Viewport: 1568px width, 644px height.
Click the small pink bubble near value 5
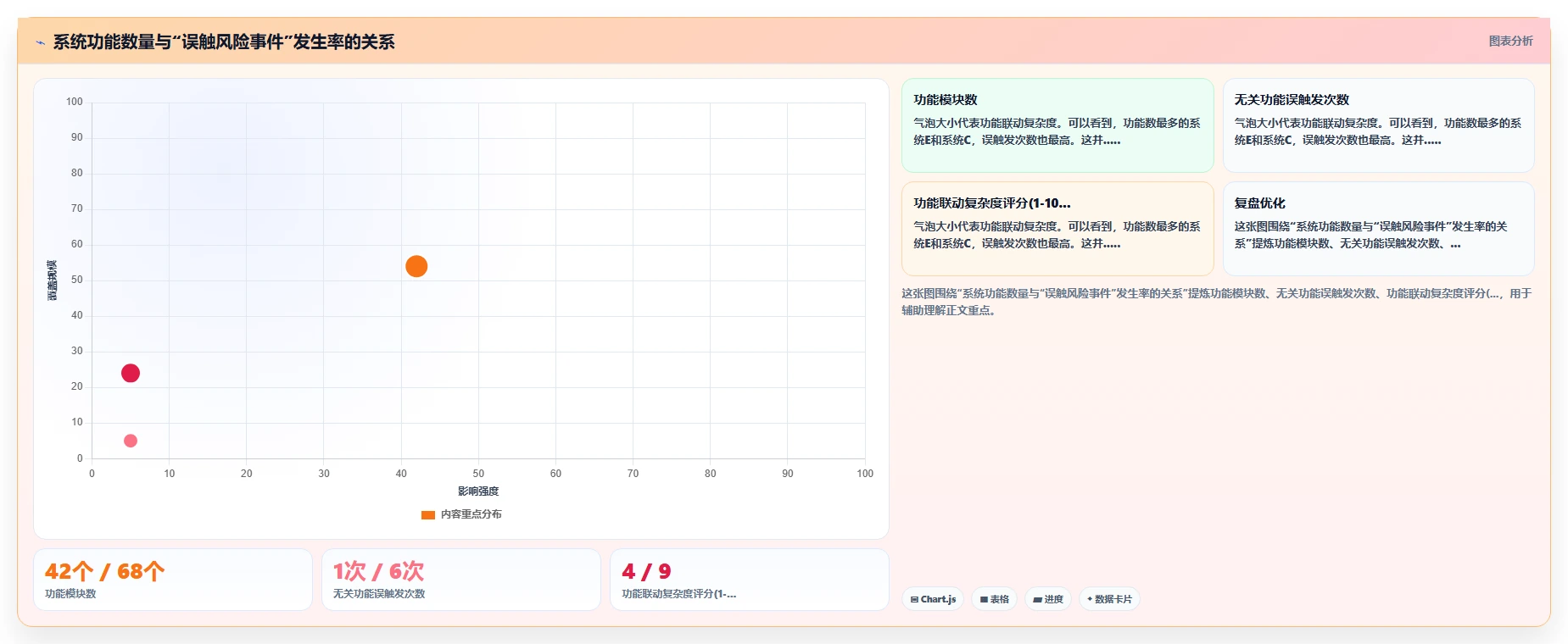coord(131,441)
